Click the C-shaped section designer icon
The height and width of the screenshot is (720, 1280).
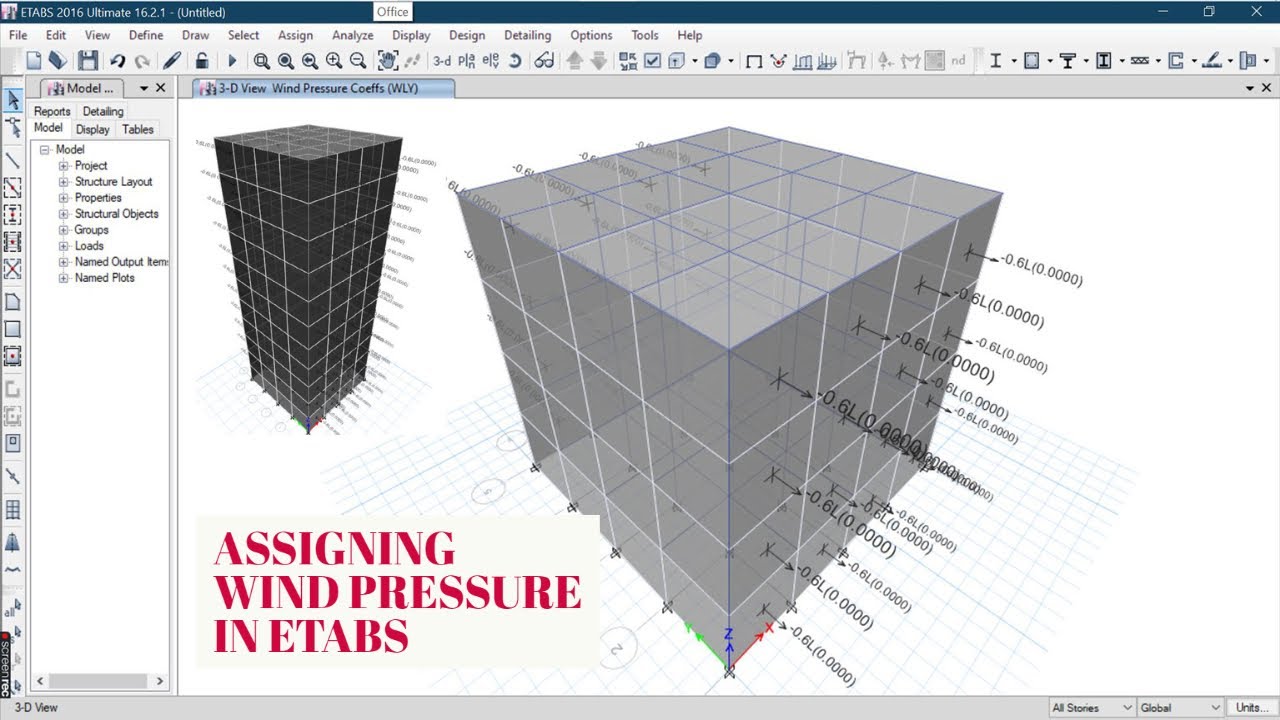[x=1176, y=61]
